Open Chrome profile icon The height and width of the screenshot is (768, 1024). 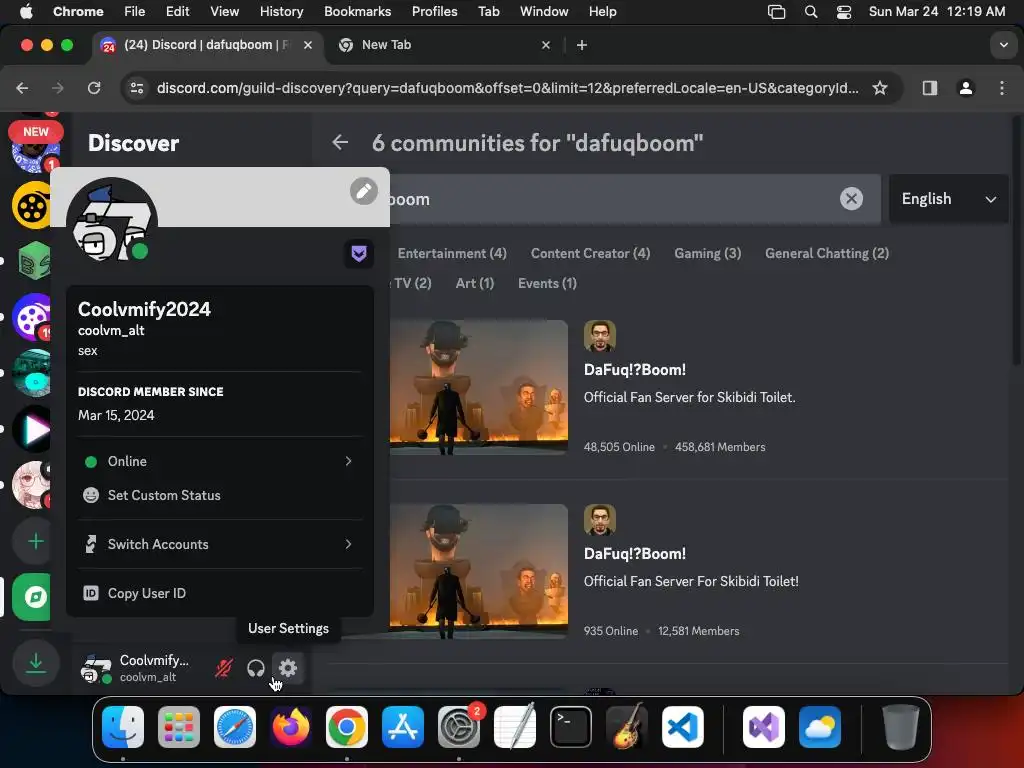tap(966, 88)
